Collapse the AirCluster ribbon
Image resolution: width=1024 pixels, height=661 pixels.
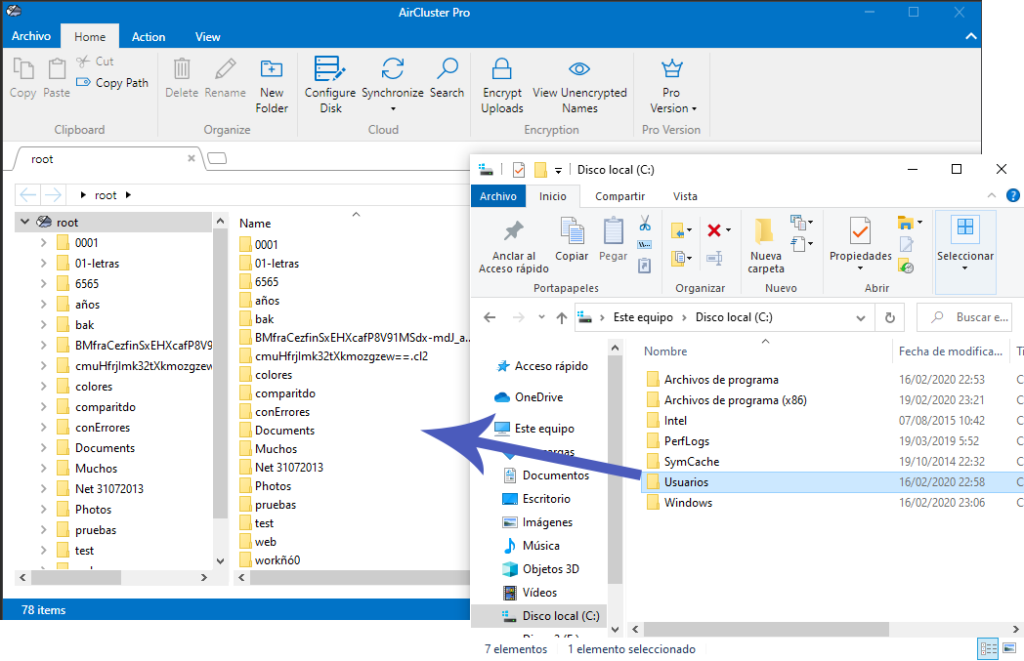(x=971, y=37)
